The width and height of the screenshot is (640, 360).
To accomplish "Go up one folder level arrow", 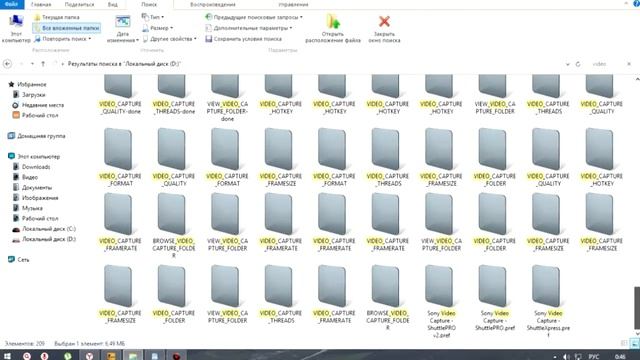I will (x=43, y=64).
